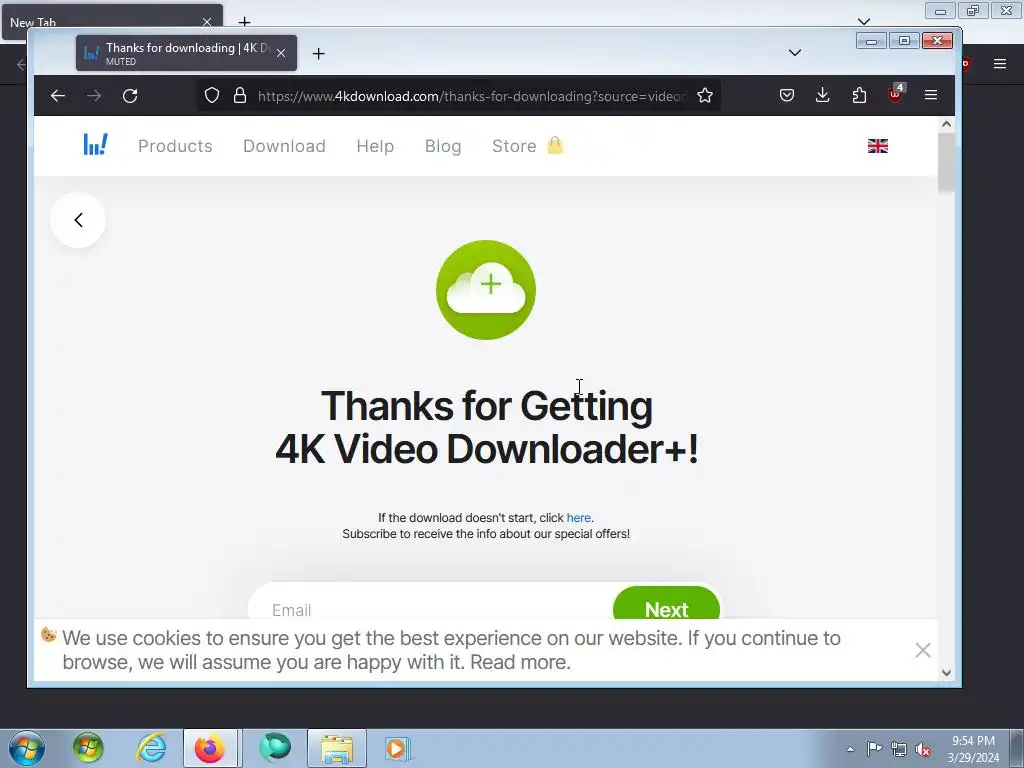This screenshot has height=768, width=1024.
Task: Open the Windows Start menu
Action: 27,748
